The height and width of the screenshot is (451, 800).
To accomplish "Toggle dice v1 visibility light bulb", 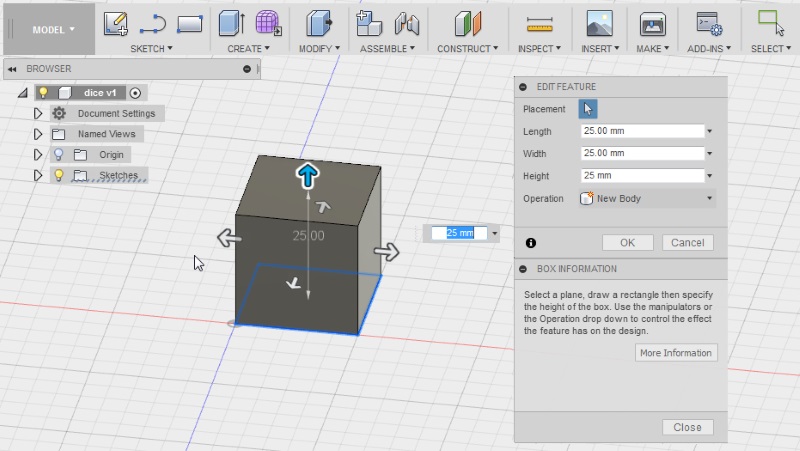I will tap(43, 92).
